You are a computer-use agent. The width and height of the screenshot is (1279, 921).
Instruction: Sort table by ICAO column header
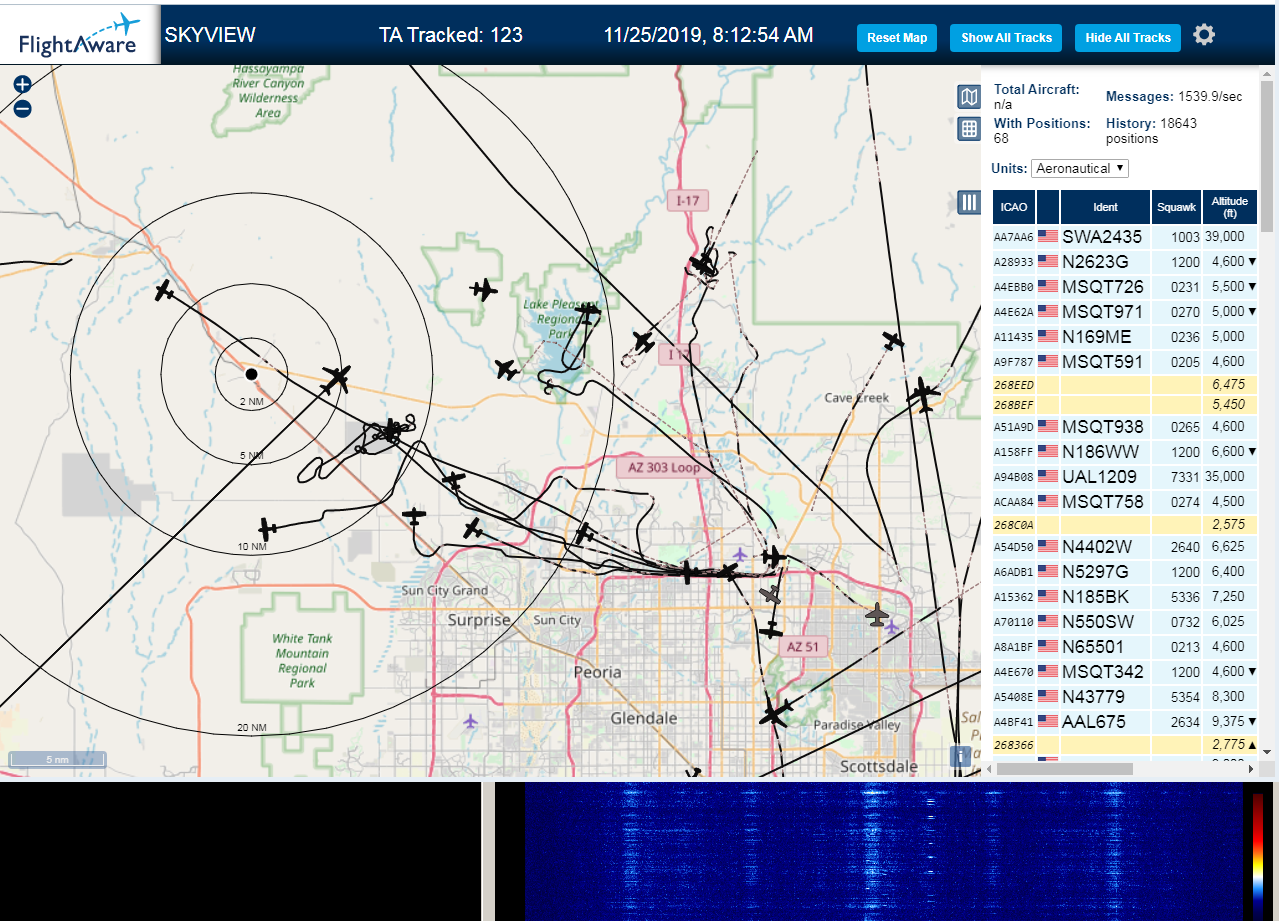[1014, 207]
